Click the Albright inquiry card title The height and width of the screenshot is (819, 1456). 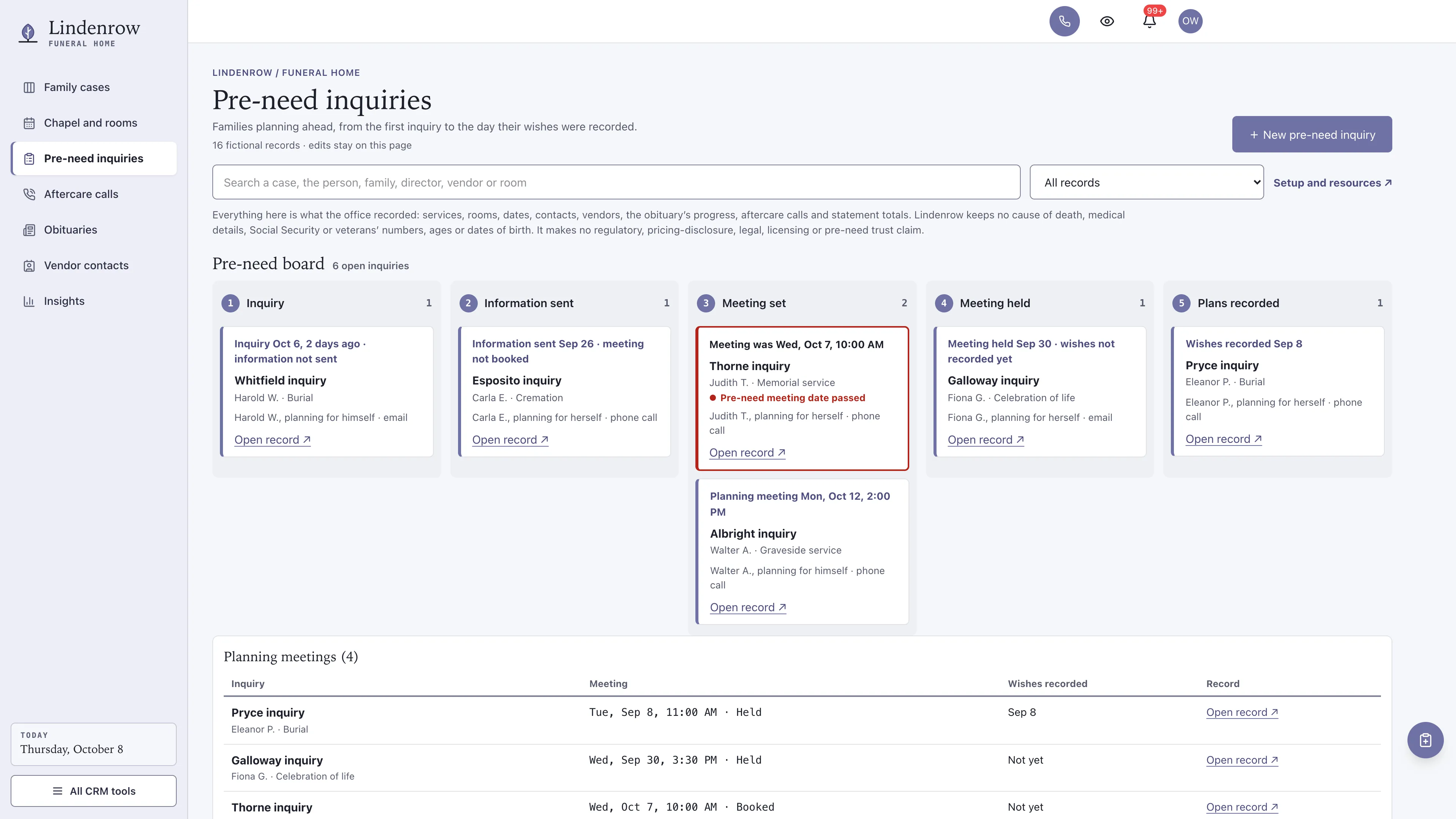[753, 533]
